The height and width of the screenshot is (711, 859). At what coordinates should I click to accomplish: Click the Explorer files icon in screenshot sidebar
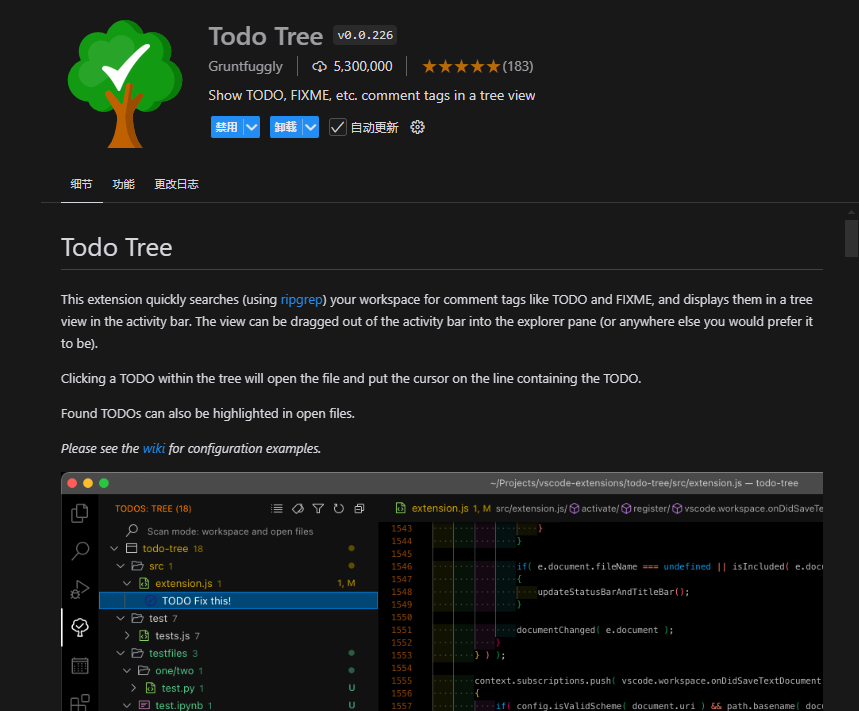(x=79, y=513)
